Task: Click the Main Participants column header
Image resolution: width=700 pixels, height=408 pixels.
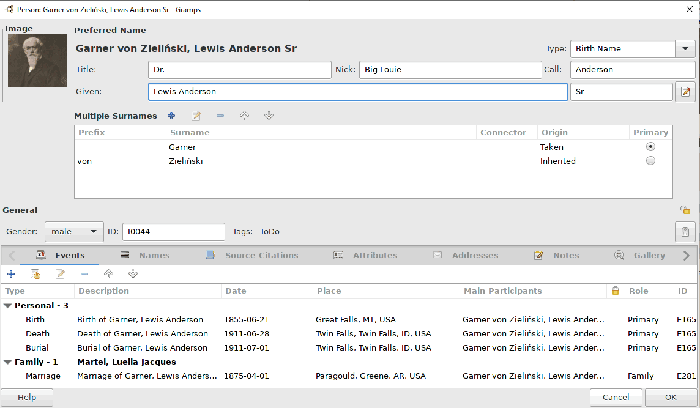Action: coord(533,291)
